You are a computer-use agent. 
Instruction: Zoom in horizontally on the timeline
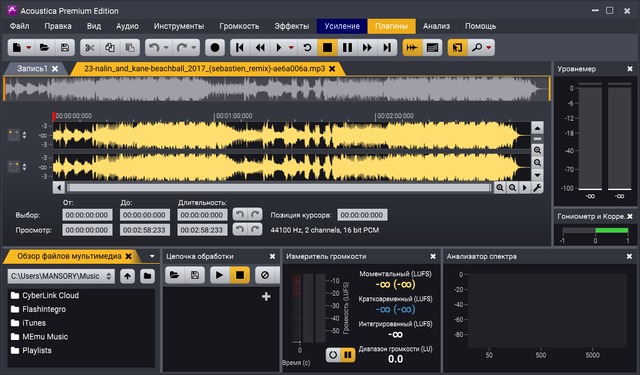click(x=500, y=188)
